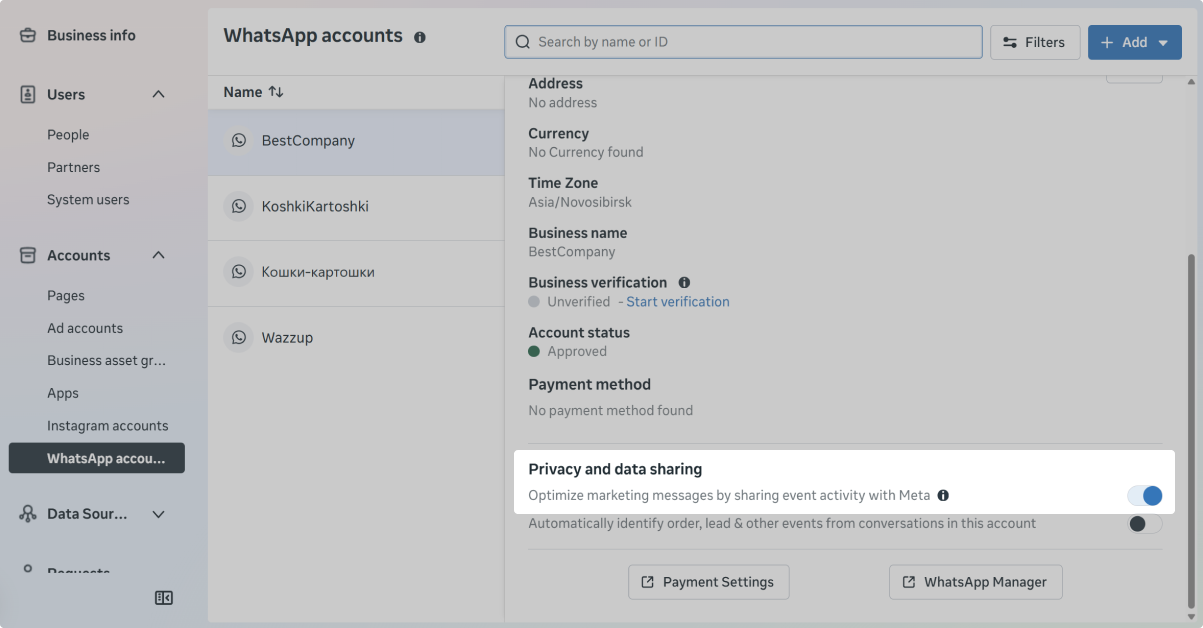This screenshot has height=628, width=1203.
Task: Click the WhatsApp icon for Wazzup
Action: click(x=239, y=338)
